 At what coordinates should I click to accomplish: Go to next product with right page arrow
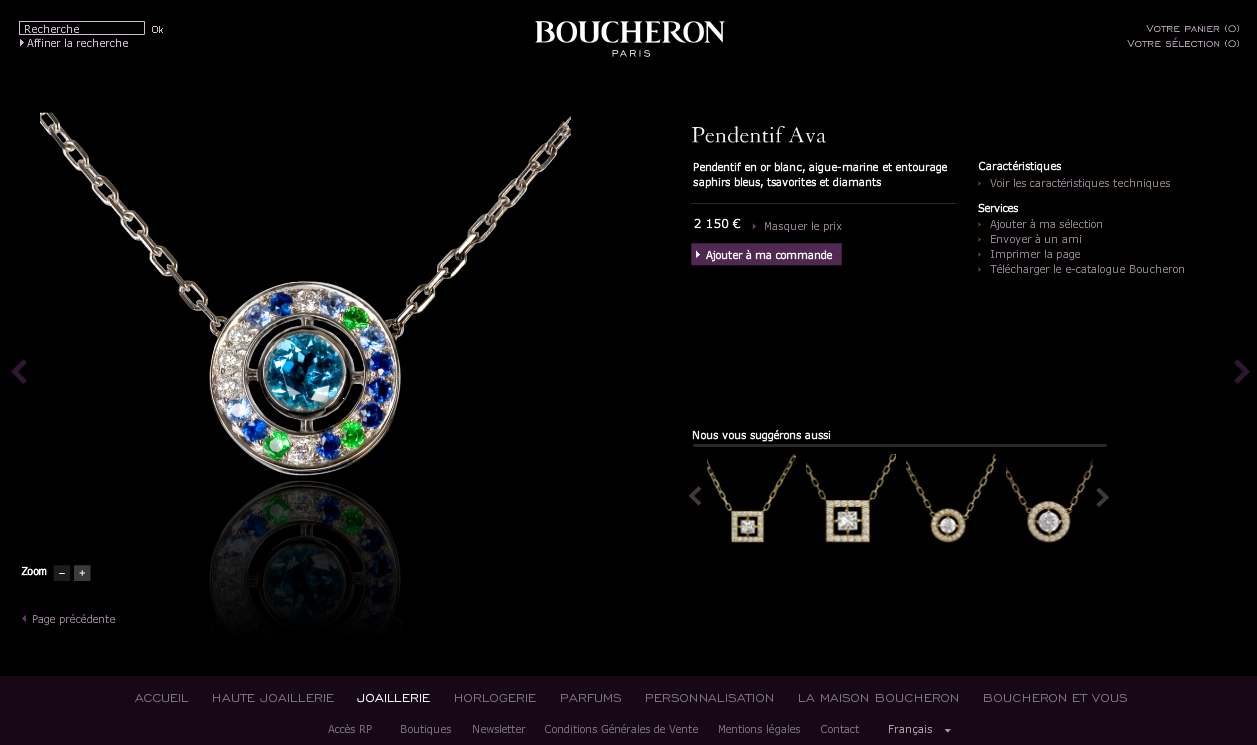point(1241,371)
